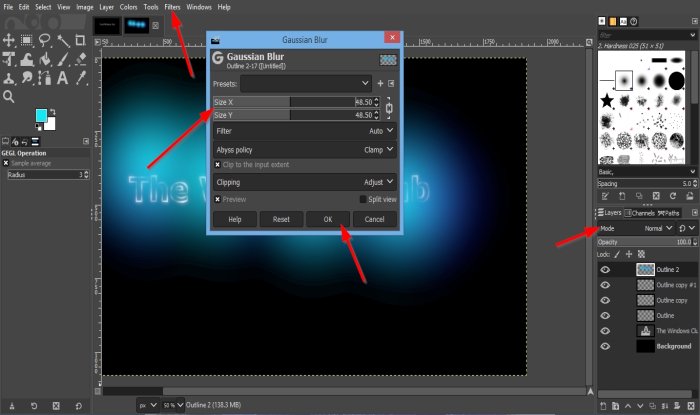This screenshot has width=700, height=415.
Task: Switch to the Channels tab
Action: 639,213
